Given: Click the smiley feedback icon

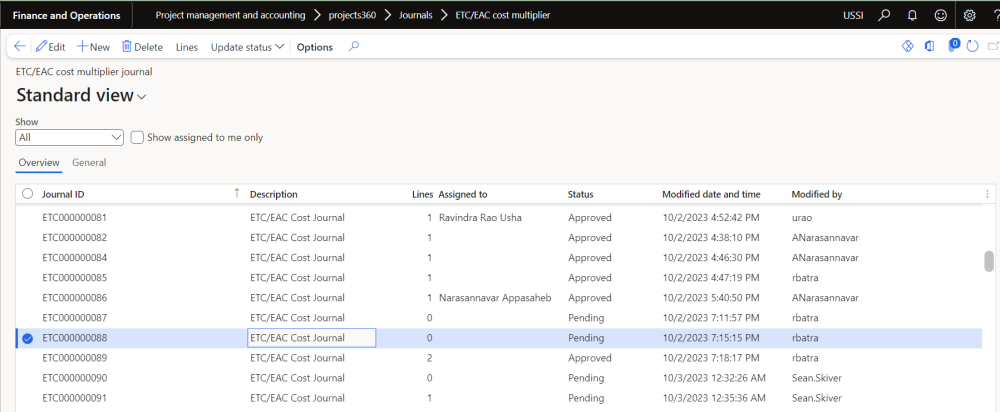Looking at the screenshot, I should pyautogui.click(x=940, y=16).
